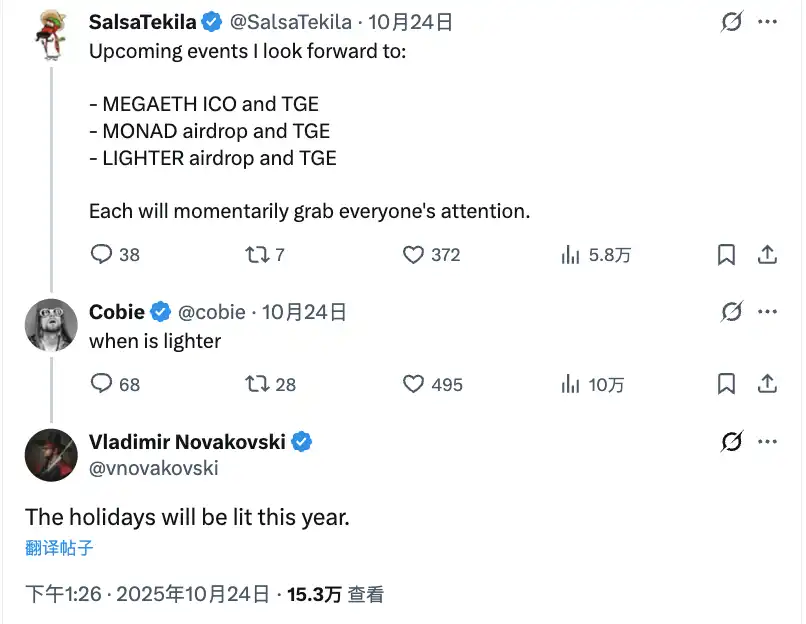Reply to SalsaTekila's tweet
This screenshot has height=624, width=806.
[x=102, y=255]
